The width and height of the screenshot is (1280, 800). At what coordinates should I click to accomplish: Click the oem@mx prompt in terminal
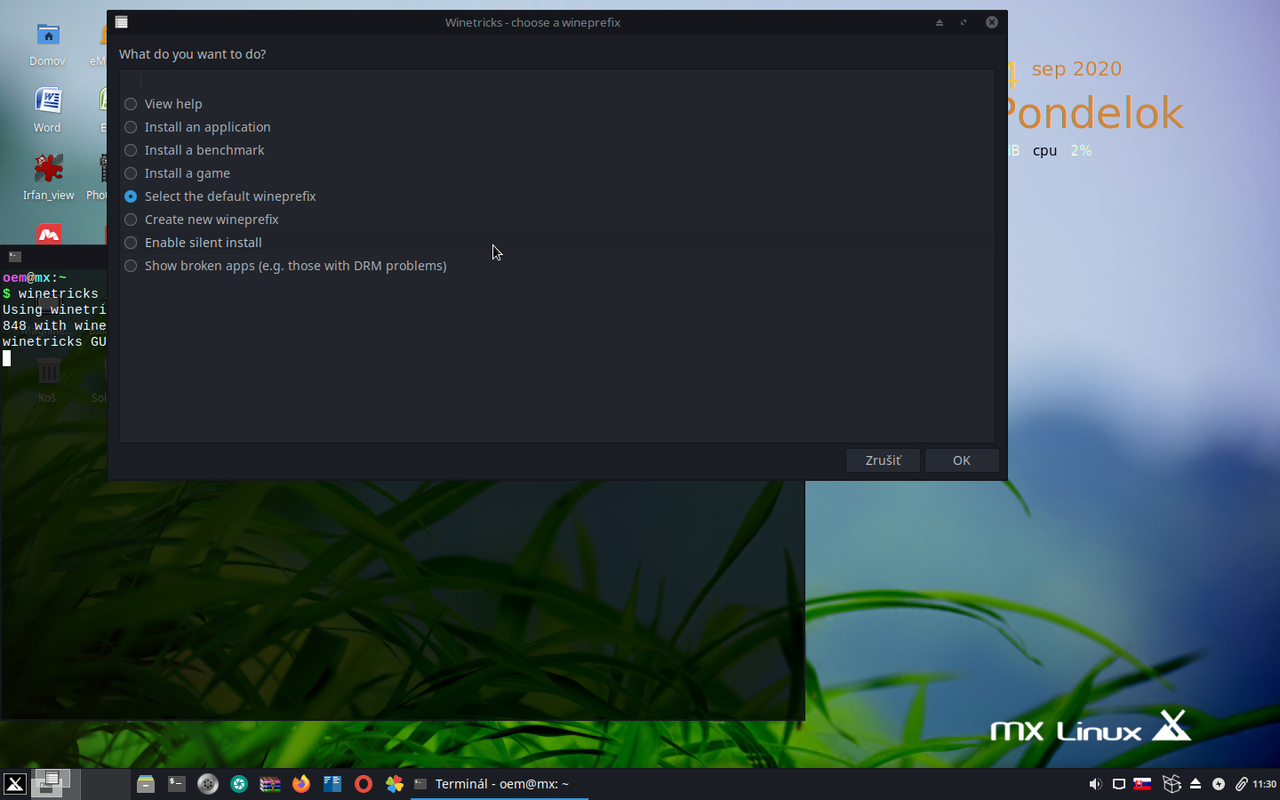pyautogui.click(x=35, y=278)
